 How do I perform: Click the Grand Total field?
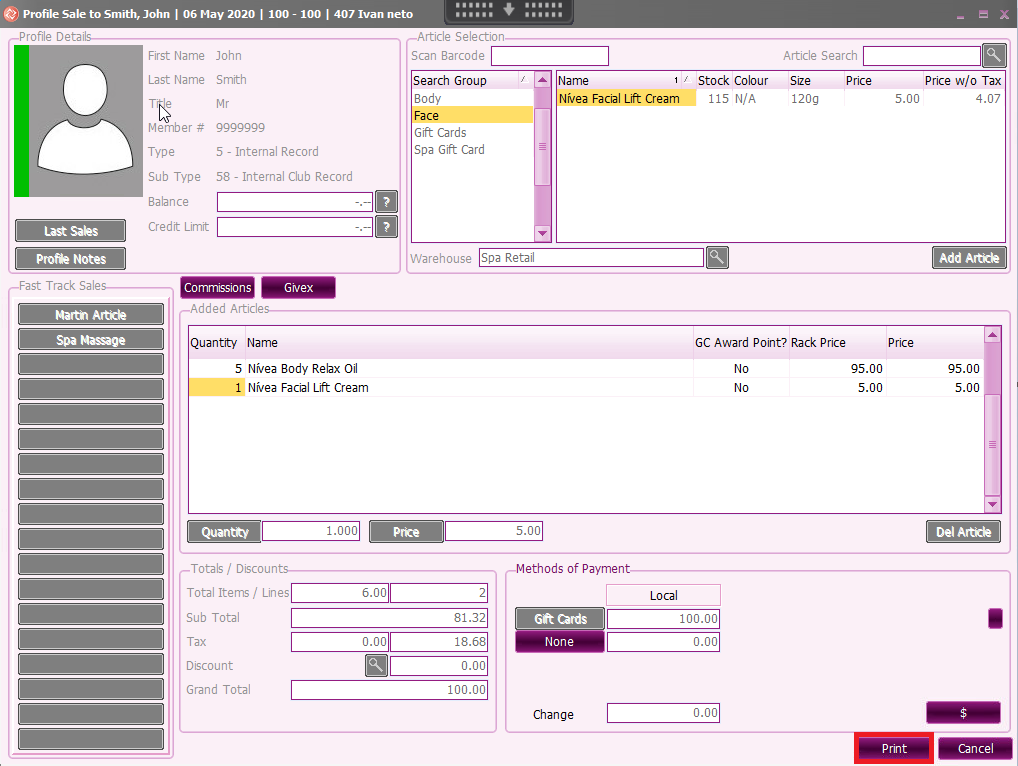(390, 689)
